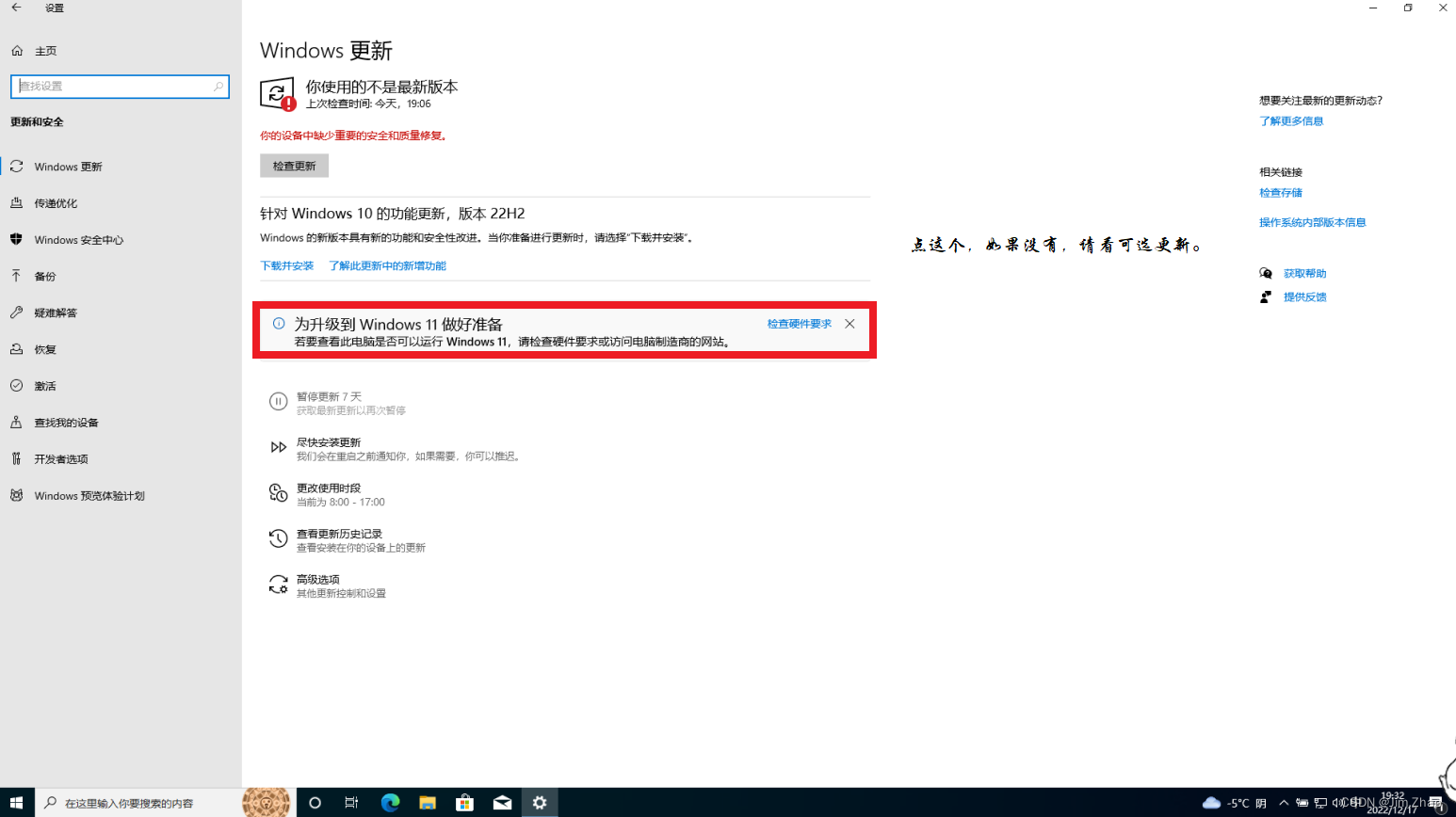Viewport: 1456px width, 817px height.
Task: Click the history icon for 查看更新历史记录
Action: click(278, 538)
